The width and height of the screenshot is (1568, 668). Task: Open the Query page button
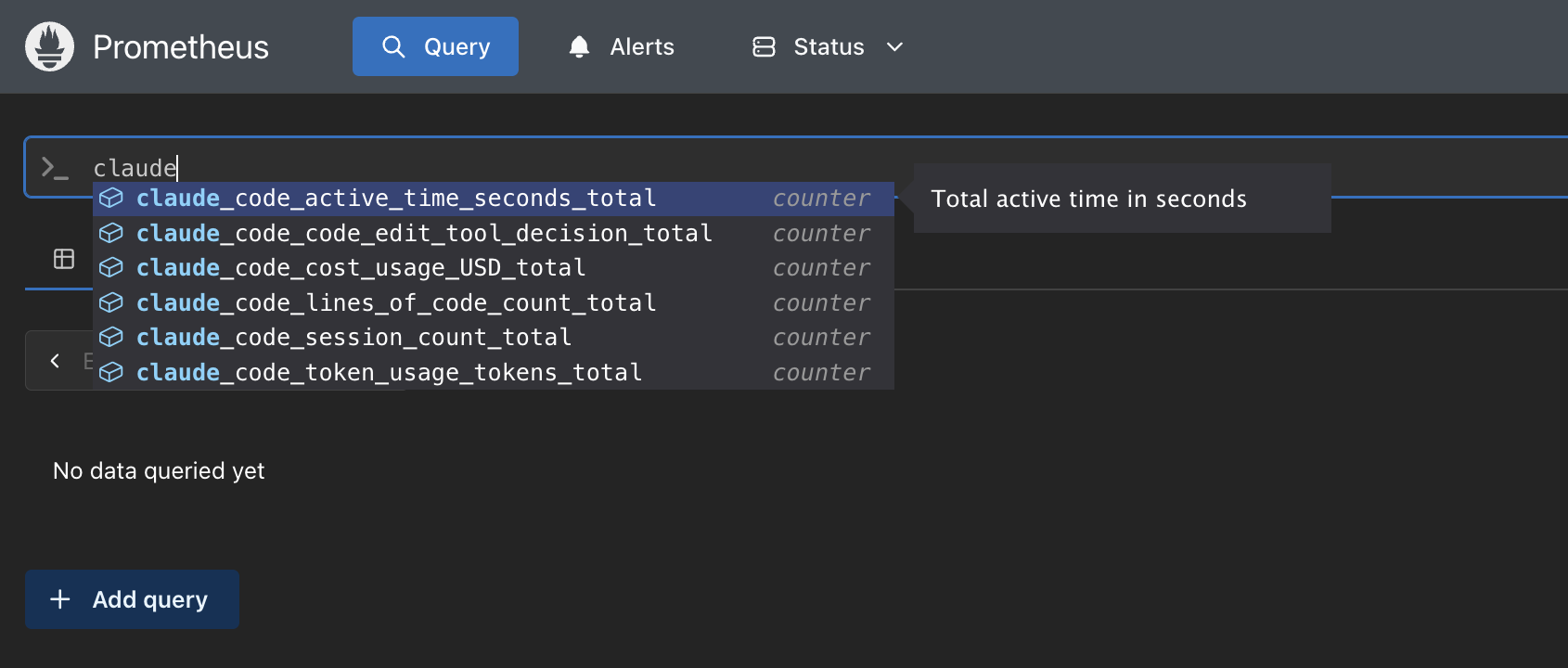pos(435,46)
